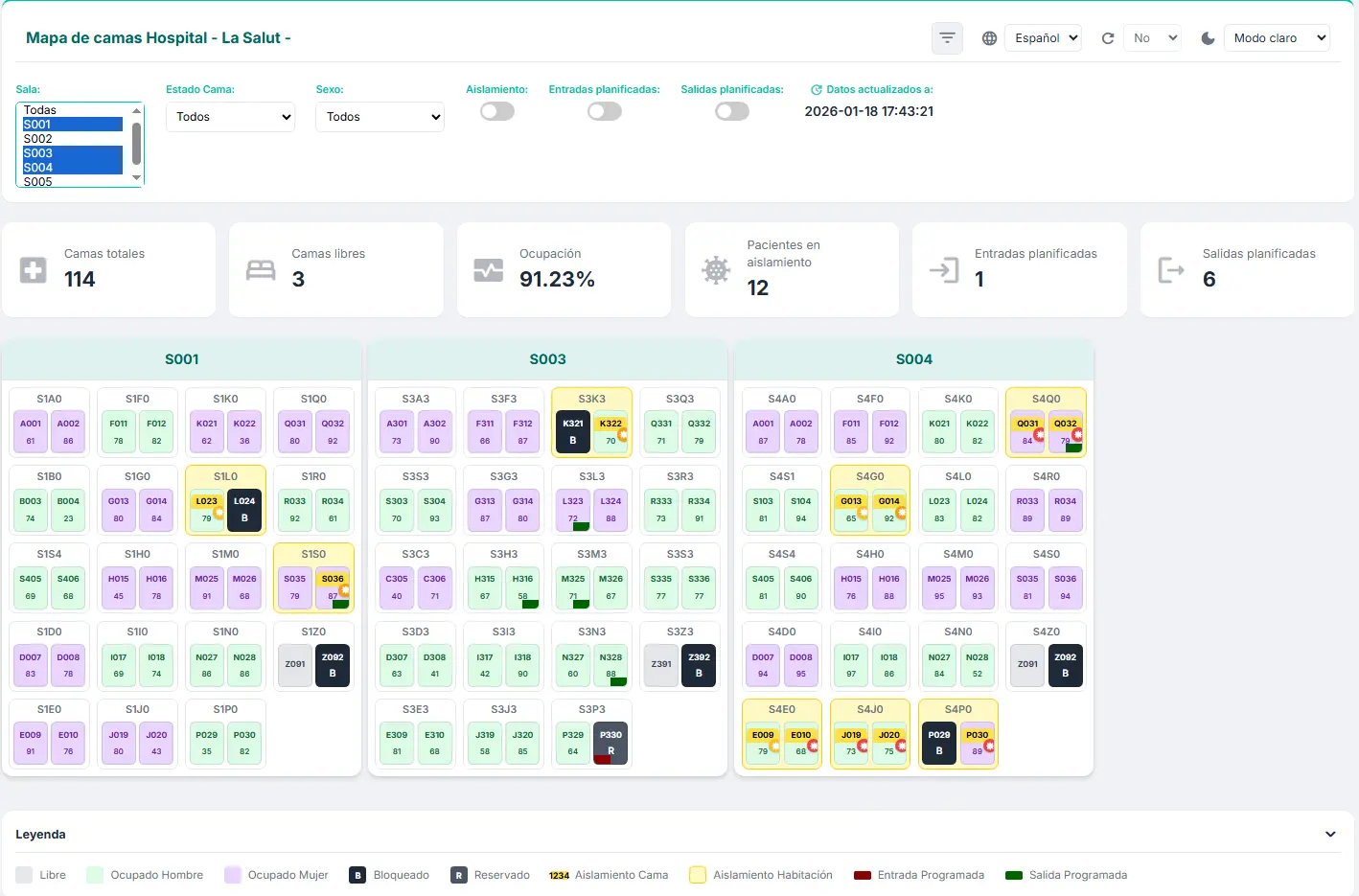Open the Sexo dropdown showing Todos
Viewport: 1359px width, 896px height.
380,117
